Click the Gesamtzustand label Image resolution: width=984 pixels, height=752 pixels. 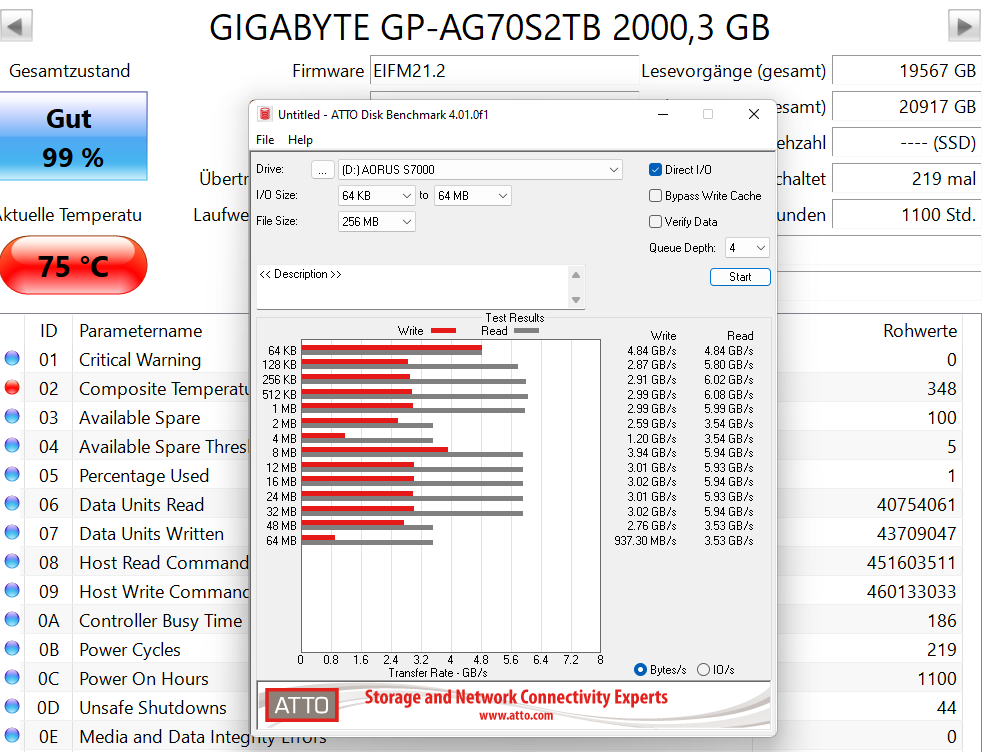tap(70, 70)
